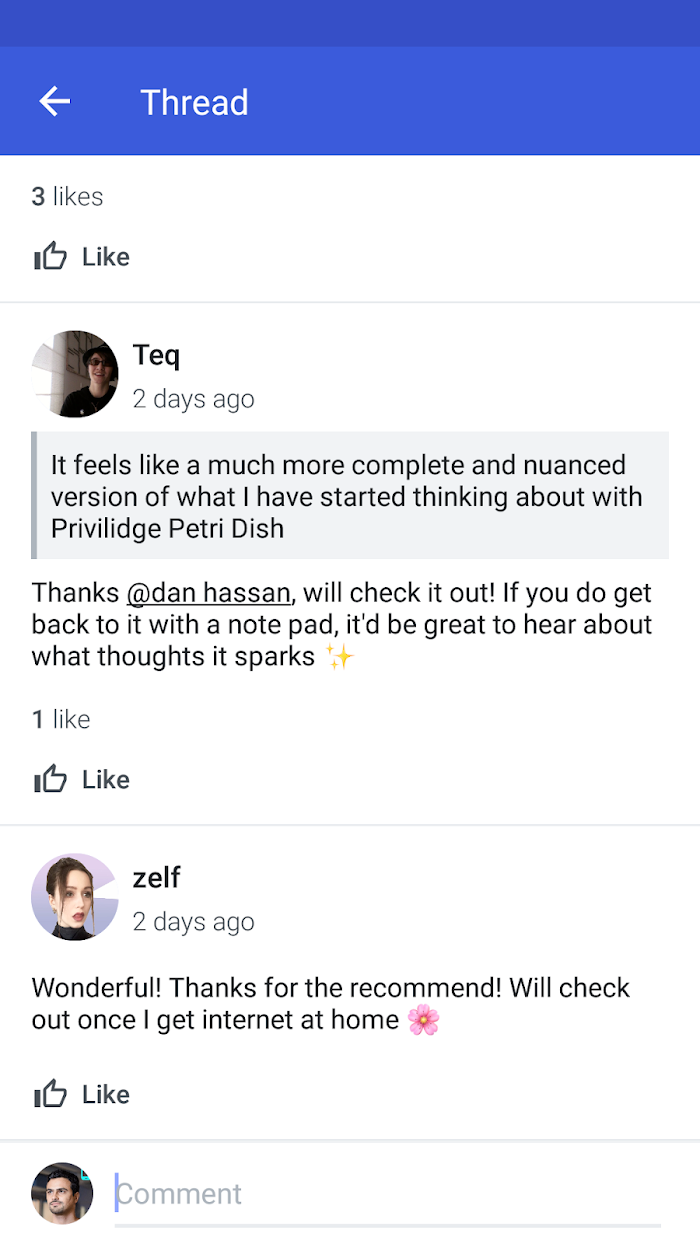Screen dimensions: 700x1244
Task: Tap '2 days ago' timestamp on zelf's post
Action: click(x=194, y=922)
